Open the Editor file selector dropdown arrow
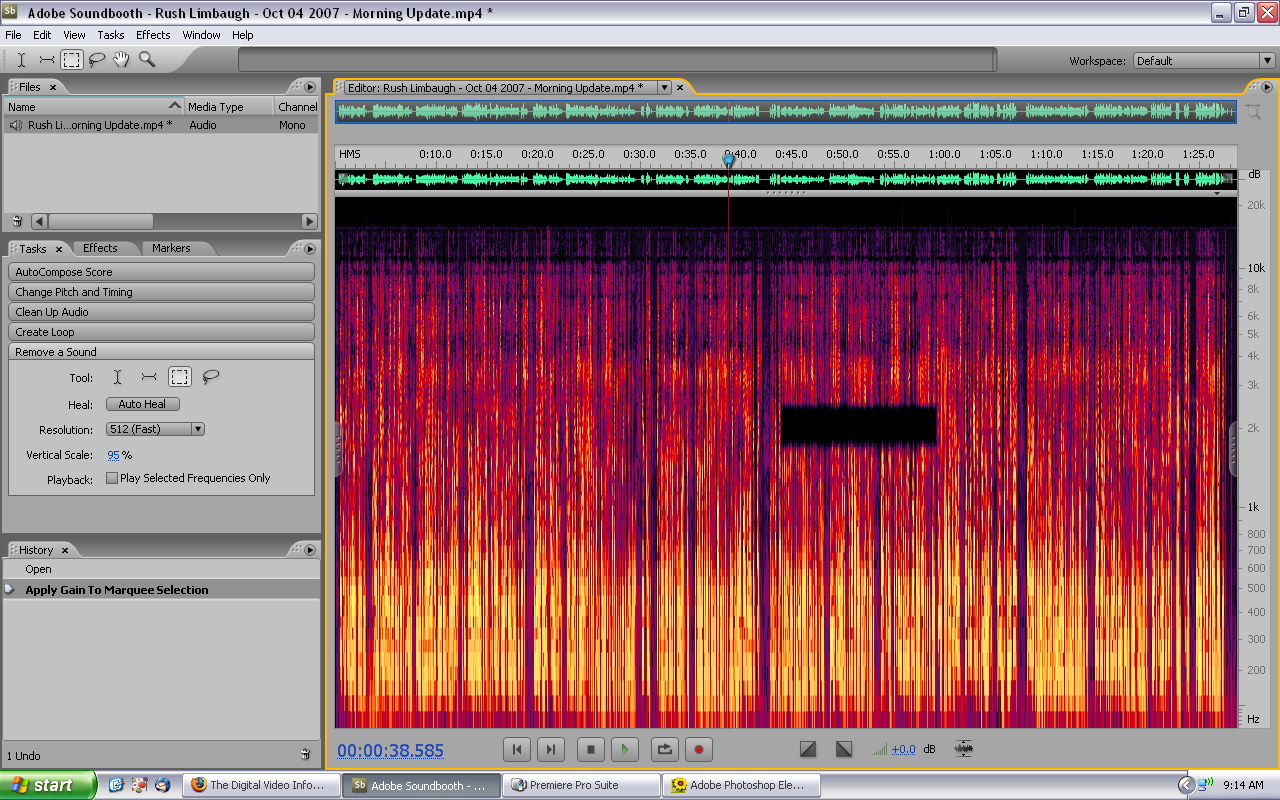The image size is (1280, 800). tap(664, 88)
